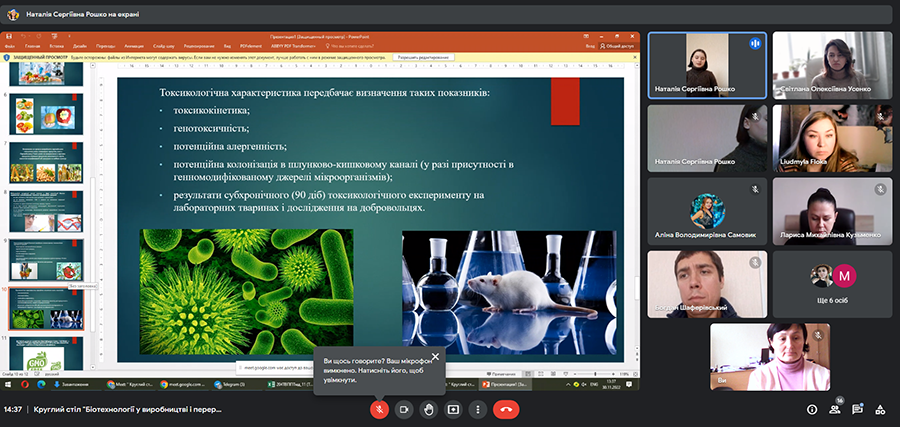Select Світлана Олексіївна Усенко video tile
Image resolution: width=900 pixels, height=427 pixels.
[832, 65]
